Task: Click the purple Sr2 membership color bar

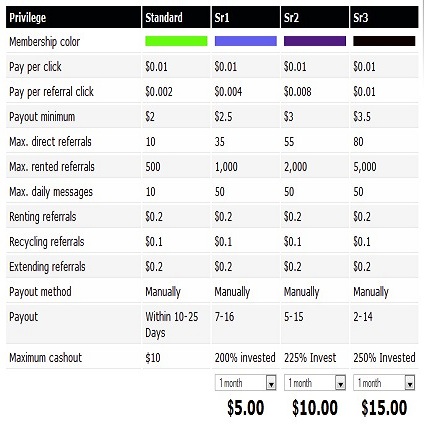Action: [315, 41]
